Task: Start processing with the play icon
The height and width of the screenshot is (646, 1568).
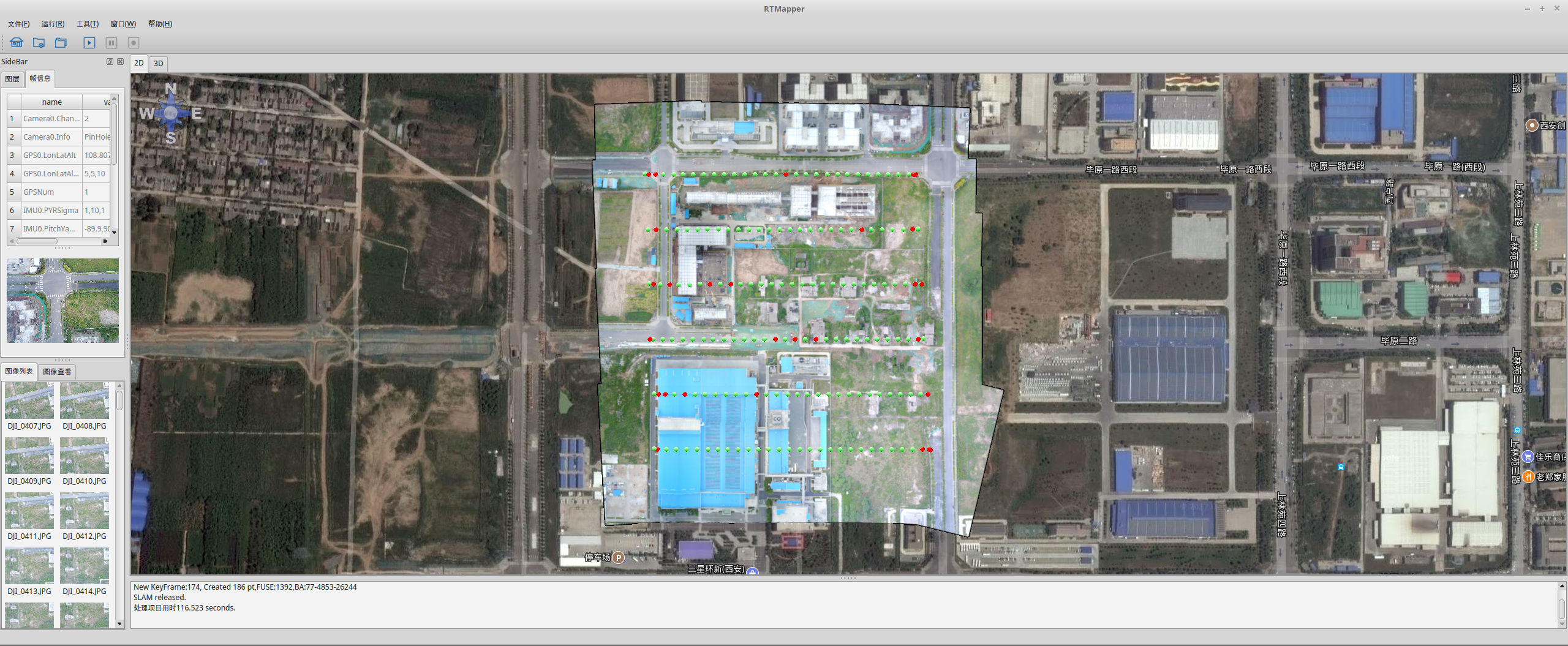Action: click(89, 42)
